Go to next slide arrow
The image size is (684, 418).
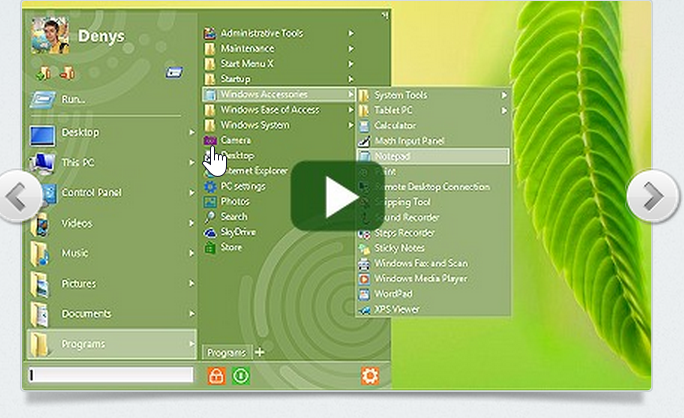pyautogui.click(x=653, y=196)
